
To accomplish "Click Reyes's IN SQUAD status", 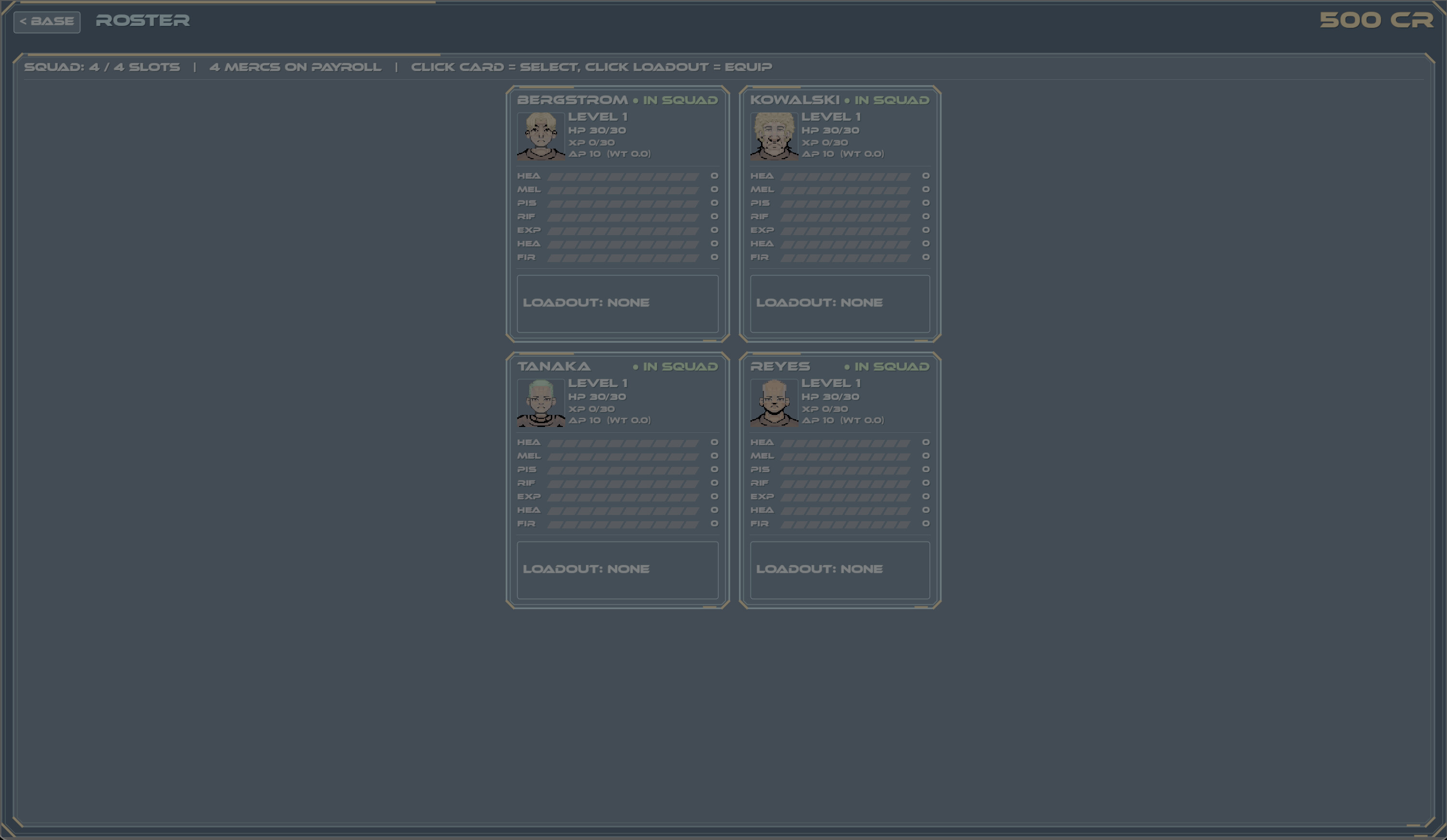I will point(887,366).
